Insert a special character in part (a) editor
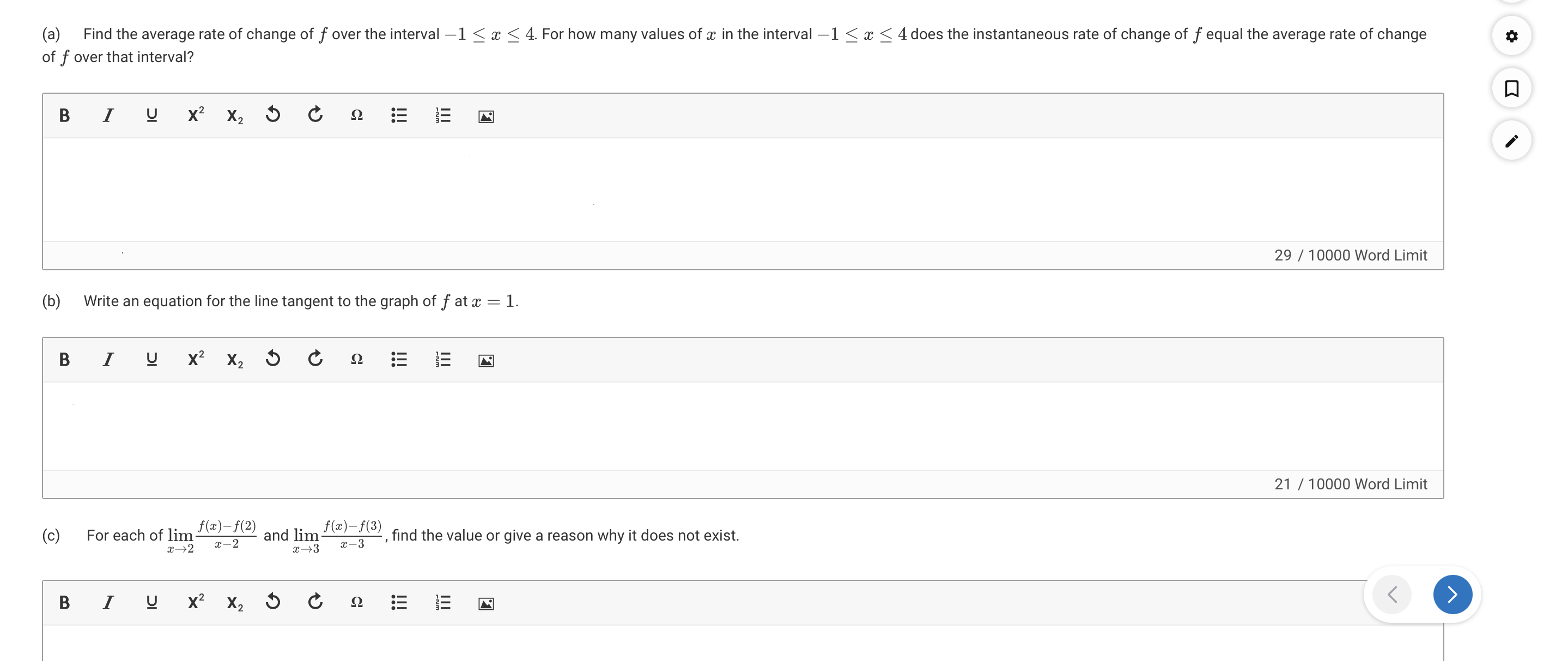This screenshot has height=661, width=1568. [x=357, y=115]
